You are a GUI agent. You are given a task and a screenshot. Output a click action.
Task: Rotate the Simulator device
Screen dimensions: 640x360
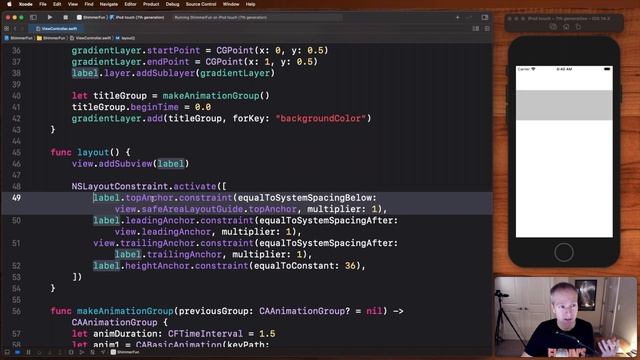pos(578,27)
